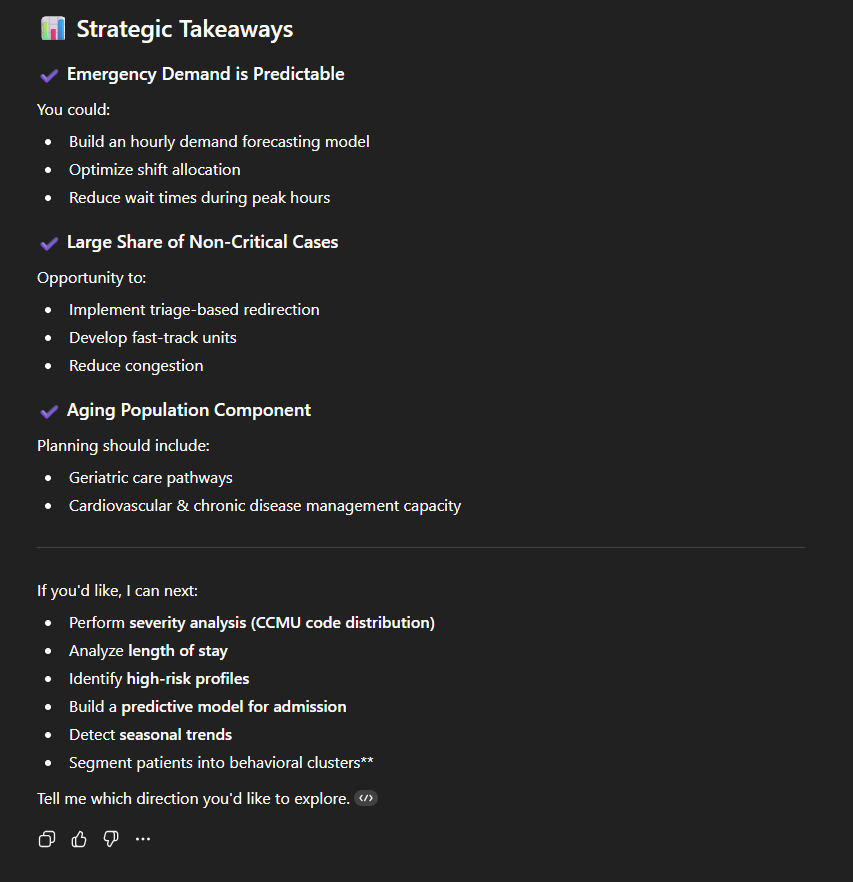Click the code badge after 'explore.'
Image resolution: width=853 pixels, height=882 pixels.
[366, 798]
